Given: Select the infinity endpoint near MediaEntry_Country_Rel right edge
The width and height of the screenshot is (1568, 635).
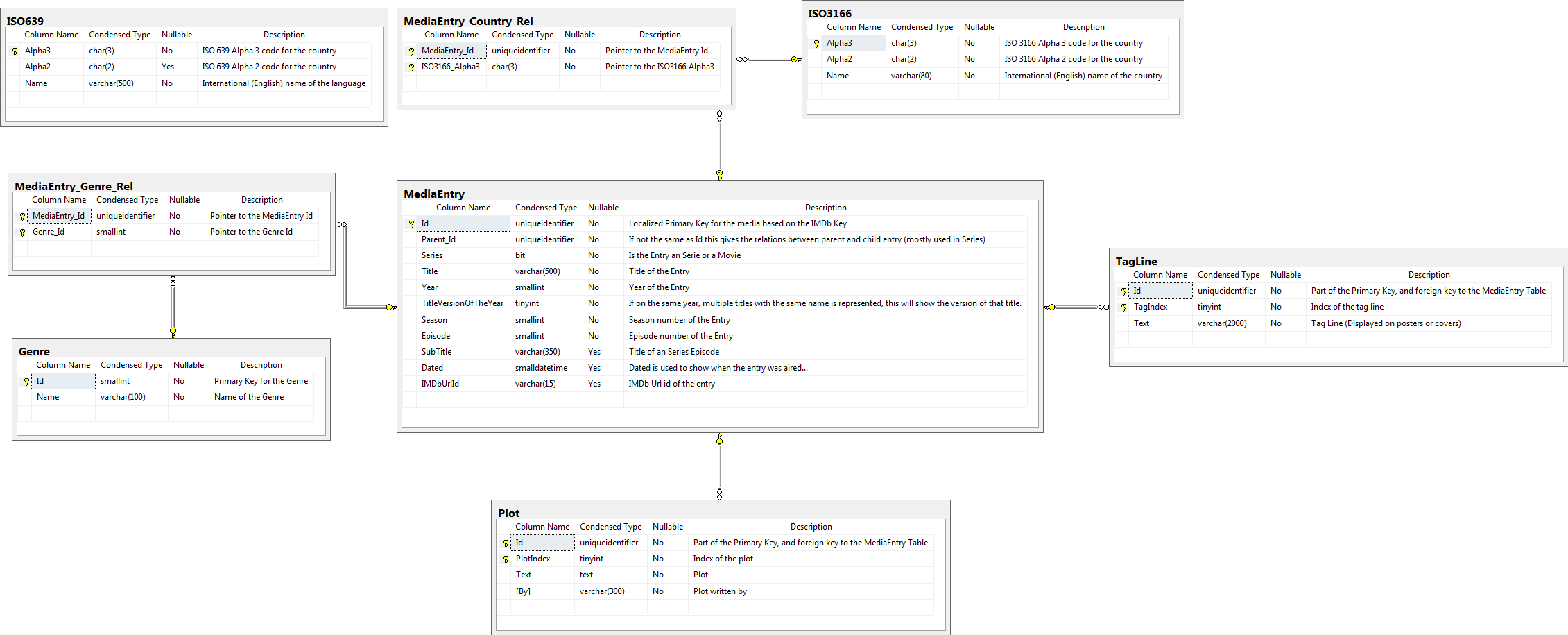Looking at the screenshot, I should point(742,60).
